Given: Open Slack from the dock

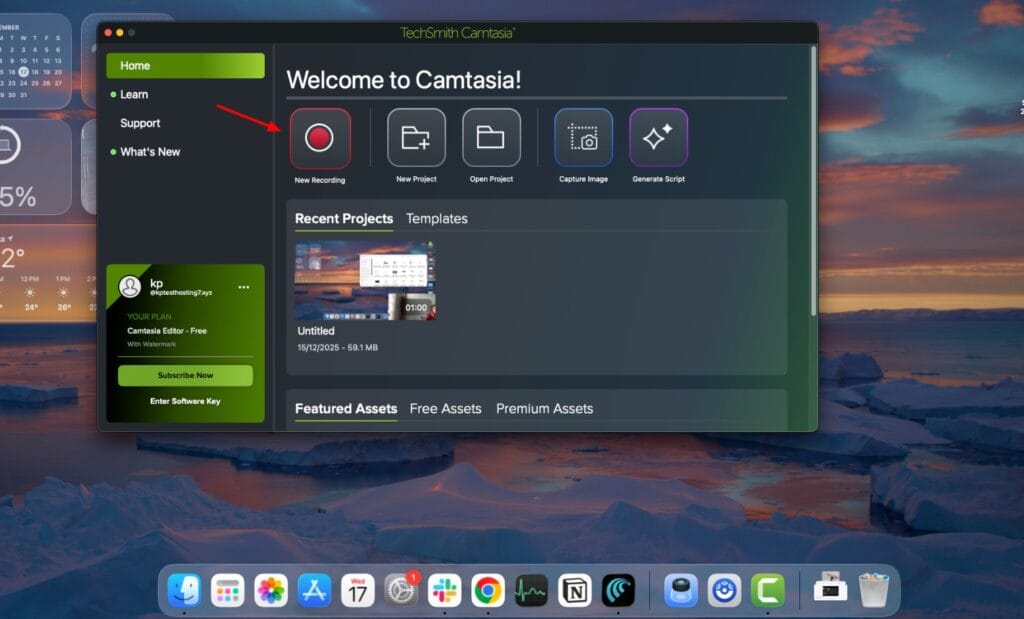Looking at the screenshot, I should tap(443, 590).
